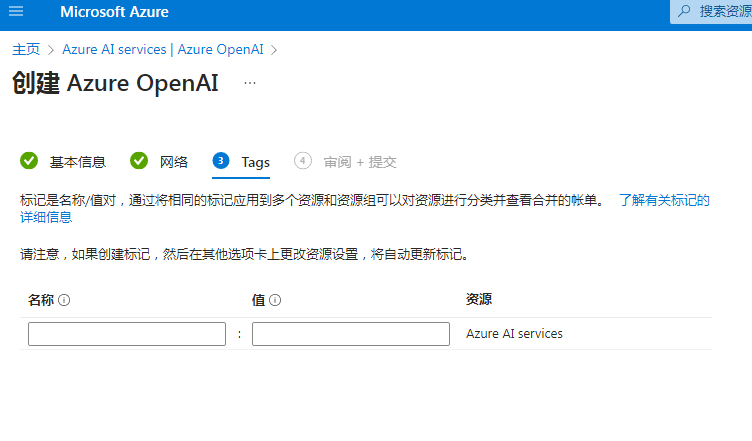The height and width of the screenshot is (441, 752).
Task: Focus the 搜索资源 search box
Action: (711, 12)
